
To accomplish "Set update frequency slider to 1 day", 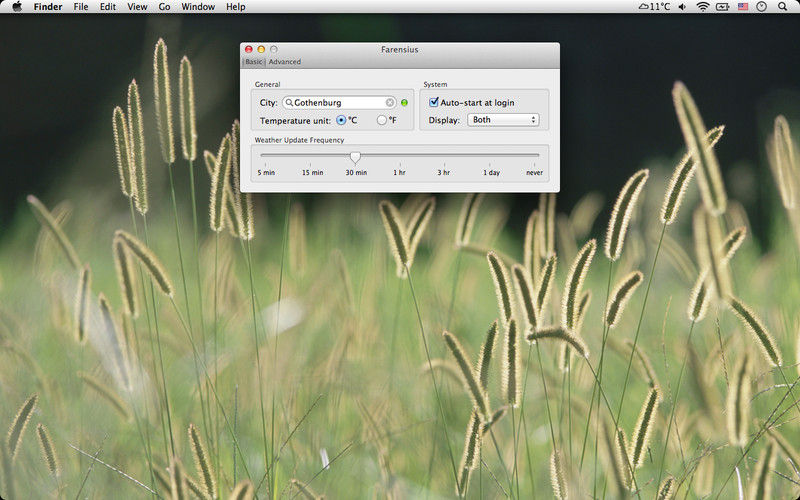I will coord(491,172).
